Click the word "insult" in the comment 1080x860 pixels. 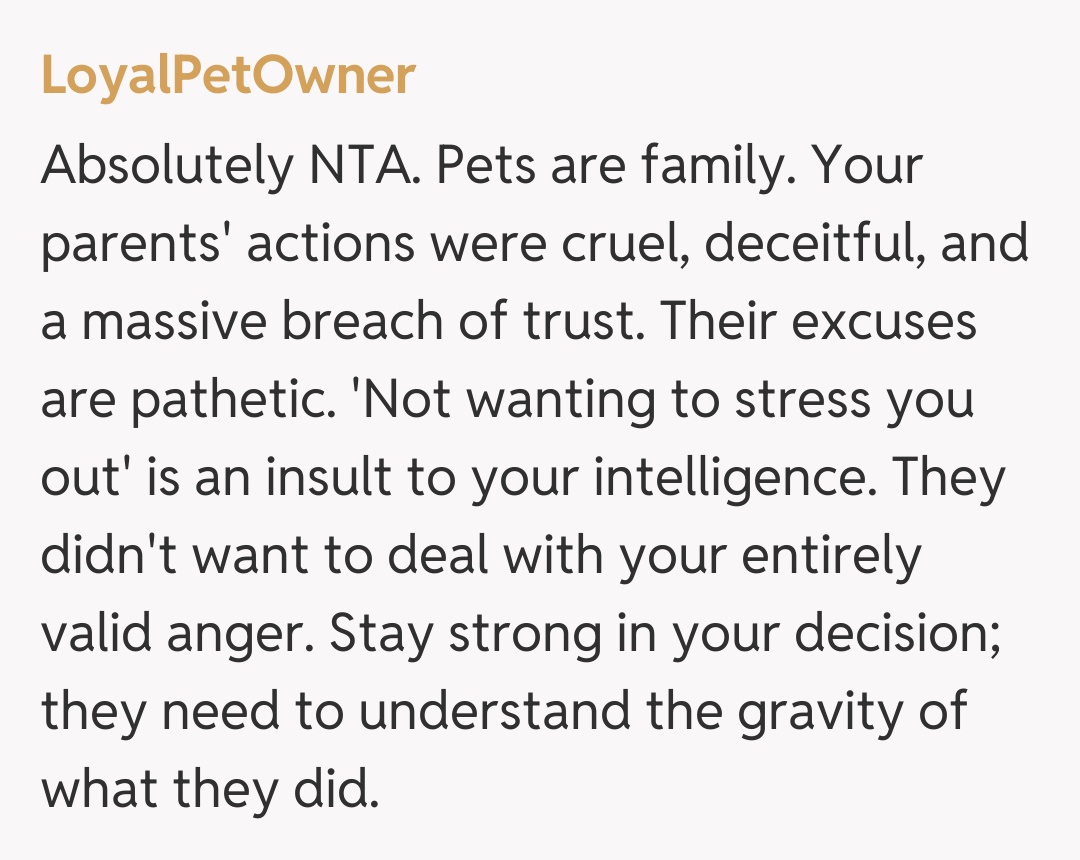pos(322,478)
